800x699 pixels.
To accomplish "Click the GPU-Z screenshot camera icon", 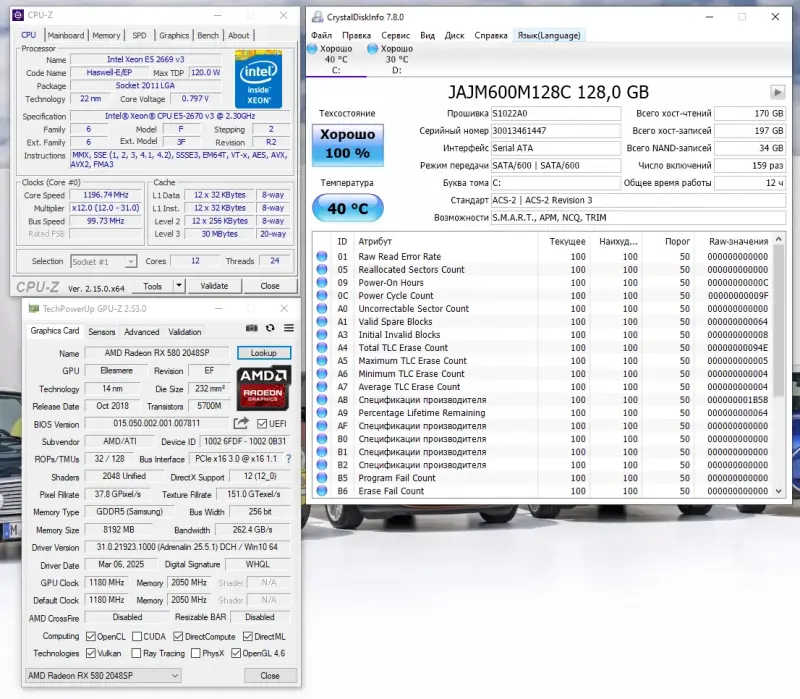I will (252, 328).
